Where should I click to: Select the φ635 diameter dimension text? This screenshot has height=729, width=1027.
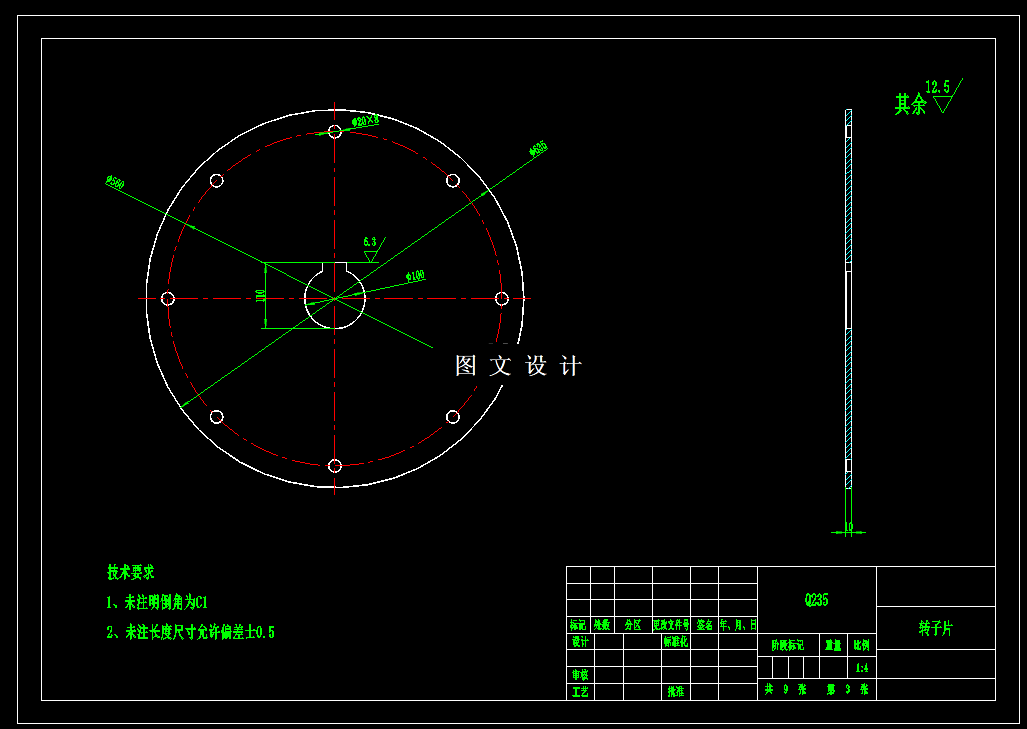(538, 149)
